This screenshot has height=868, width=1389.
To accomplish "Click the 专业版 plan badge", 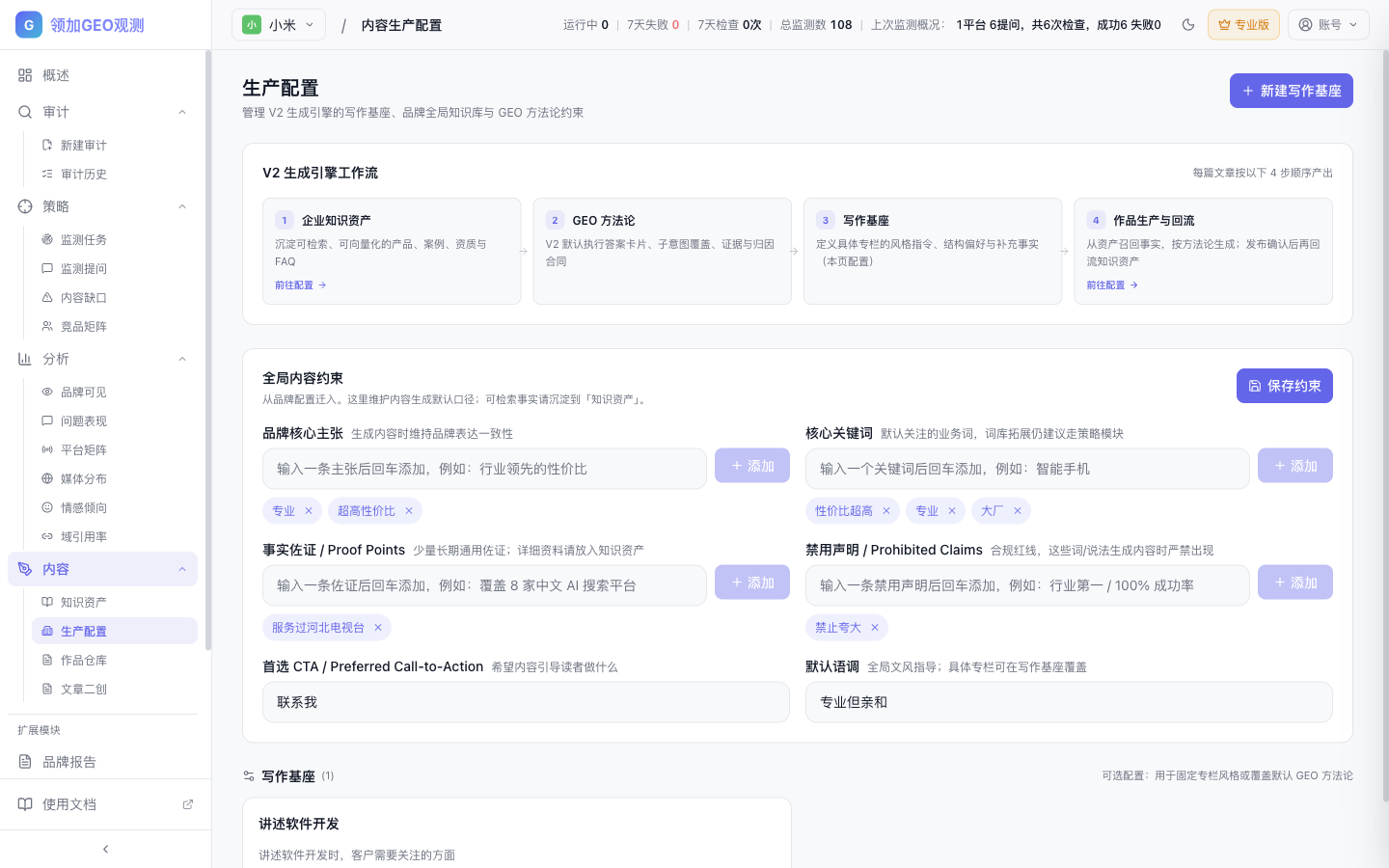I will [1243, 25].
